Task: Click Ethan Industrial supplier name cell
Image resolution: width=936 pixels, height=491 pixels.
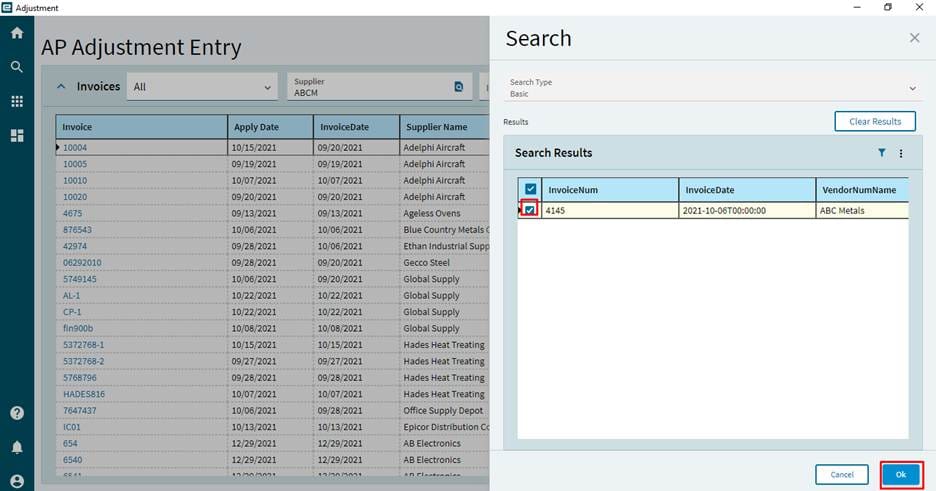Action: point(446,246)
